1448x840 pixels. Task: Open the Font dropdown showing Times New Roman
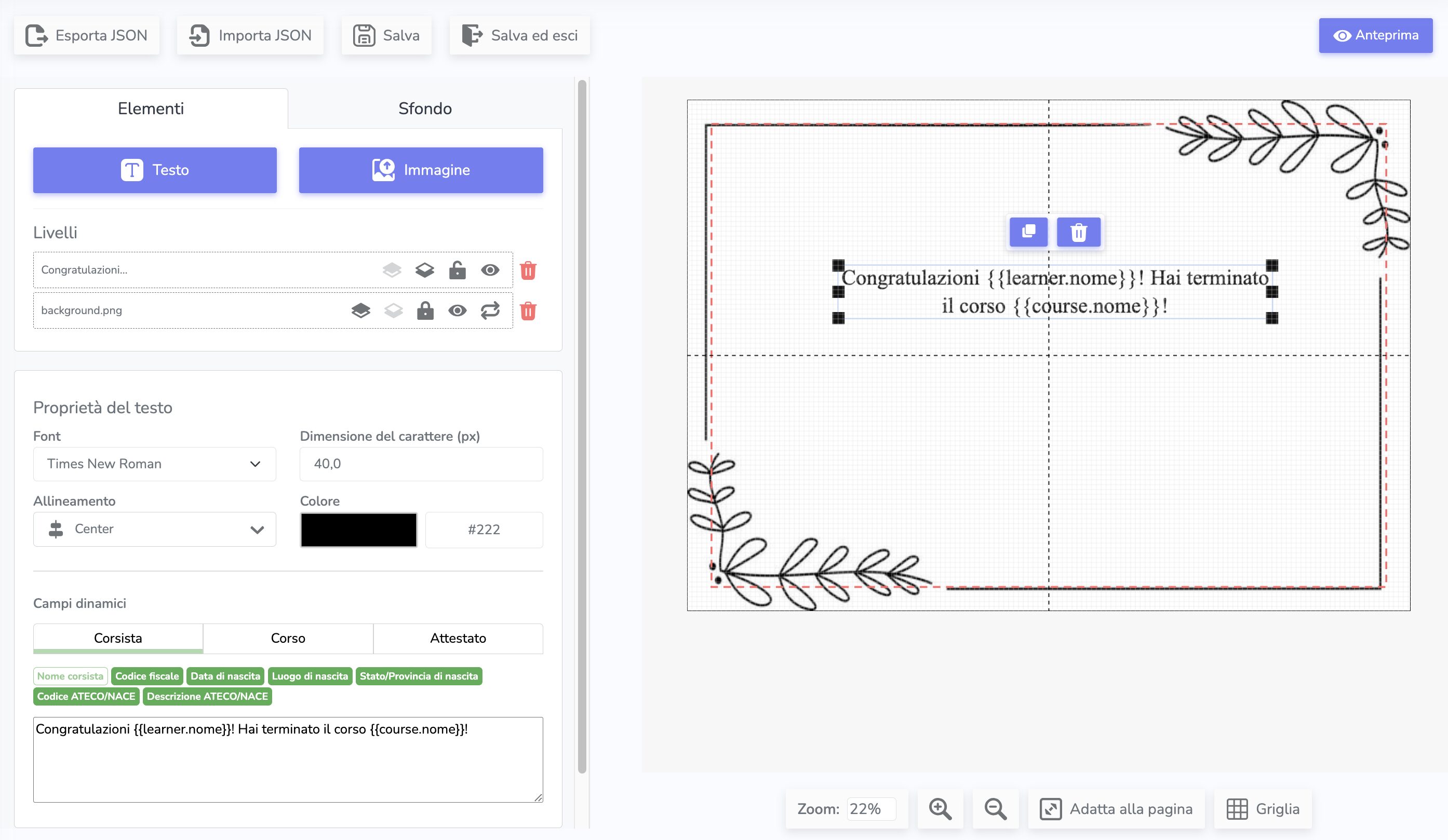tap(154, 464)
